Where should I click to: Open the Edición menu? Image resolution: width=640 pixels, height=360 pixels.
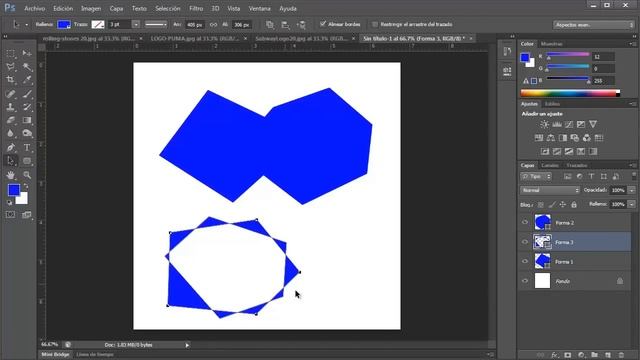pos(63,8)
